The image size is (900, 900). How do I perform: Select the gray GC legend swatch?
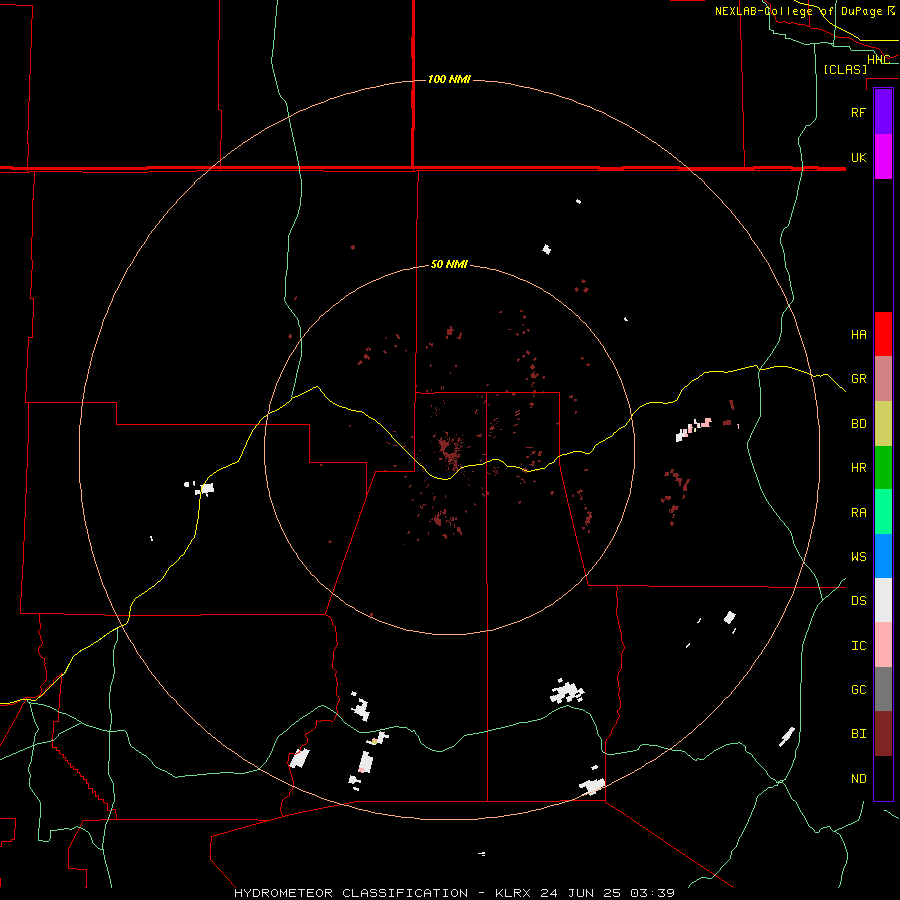tap(883, 689)
